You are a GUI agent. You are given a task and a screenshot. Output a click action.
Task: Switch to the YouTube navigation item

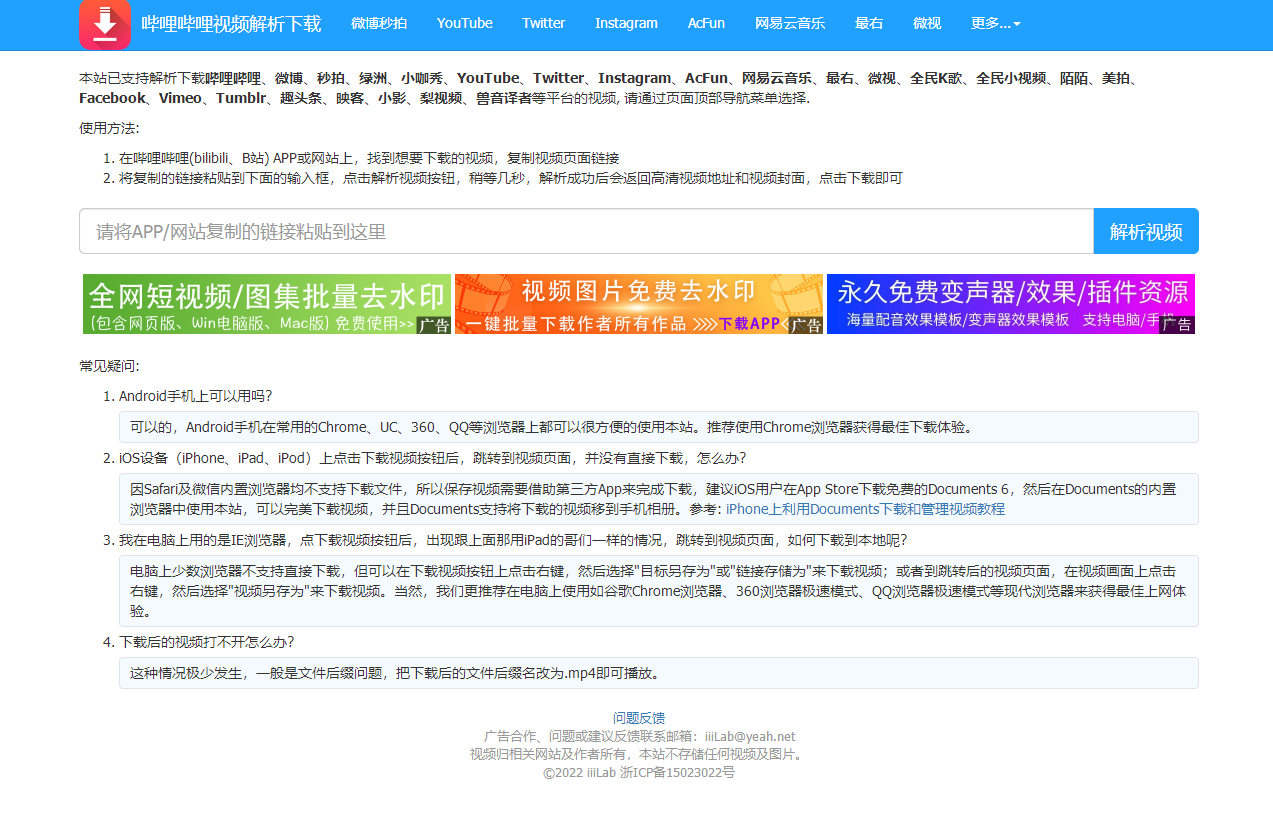point(465,23)
